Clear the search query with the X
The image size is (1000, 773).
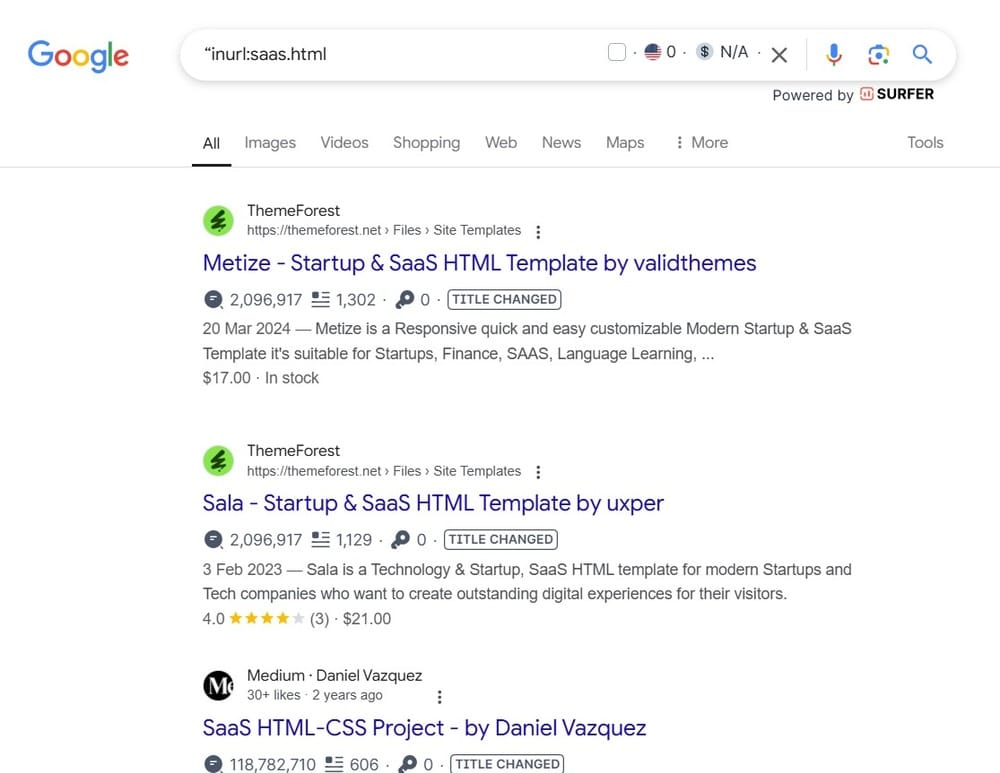click(x=779, y=55)
